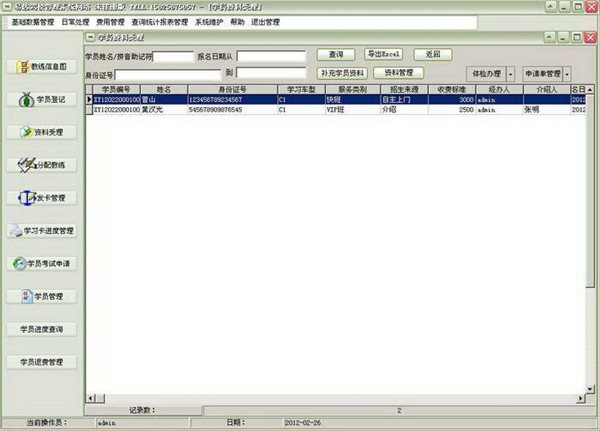Image resolution: width=600 pixels, height=431 pixels.
Task: Click the 补充学员资料 button
Action: pos(342,73)
